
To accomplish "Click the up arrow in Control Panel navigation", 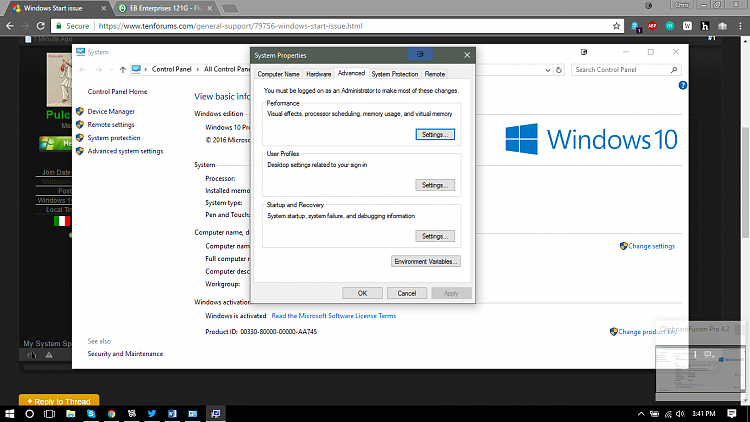I will coord(123,70).
